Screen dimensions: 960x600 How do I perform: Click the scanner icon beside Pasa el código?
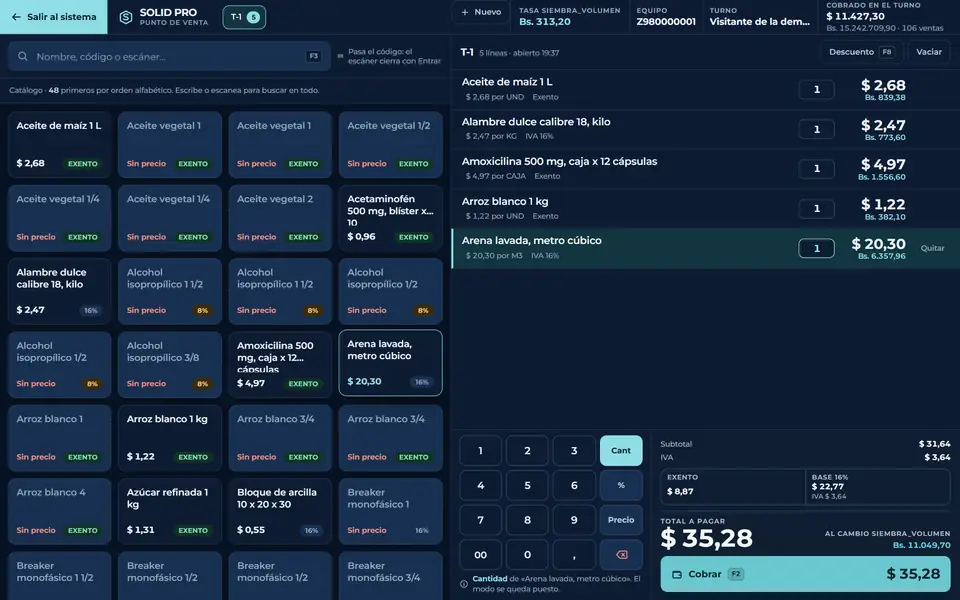click(x=340, y=56)
